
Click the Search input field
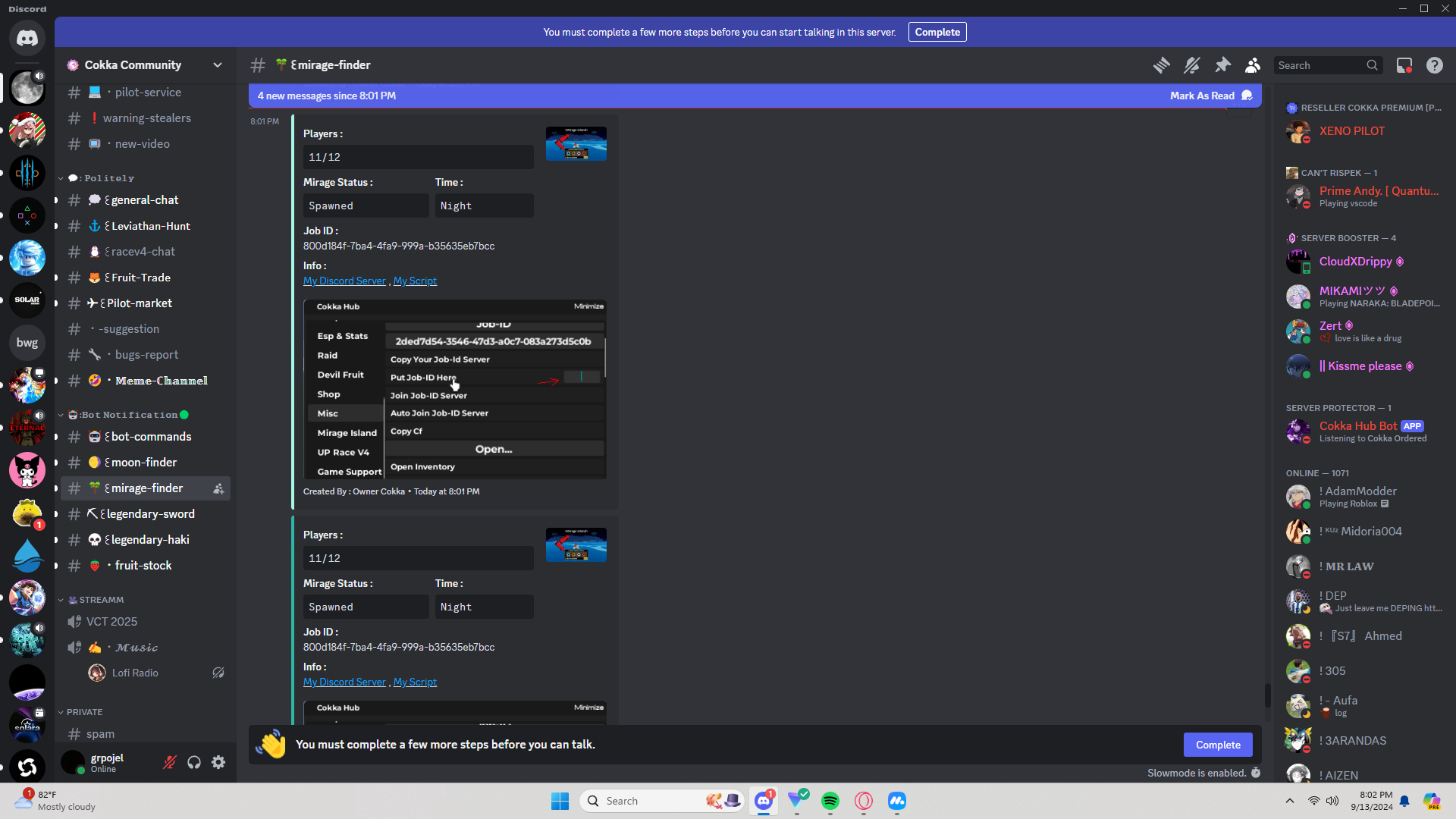point(1329,65)
